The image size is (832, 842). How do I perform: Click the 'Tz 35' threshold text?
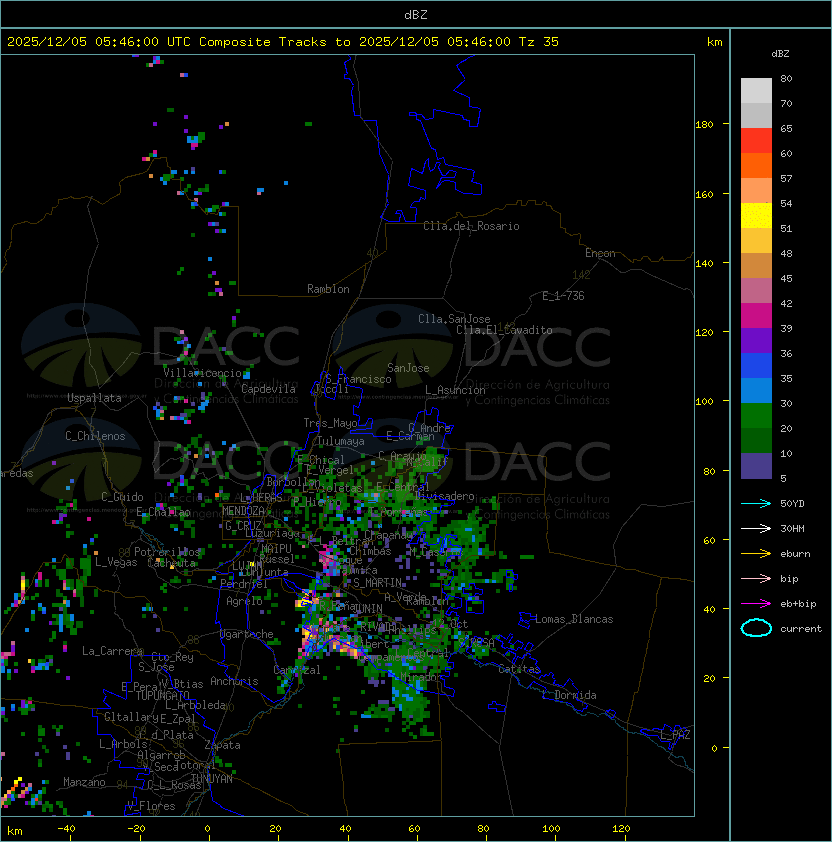538,42
